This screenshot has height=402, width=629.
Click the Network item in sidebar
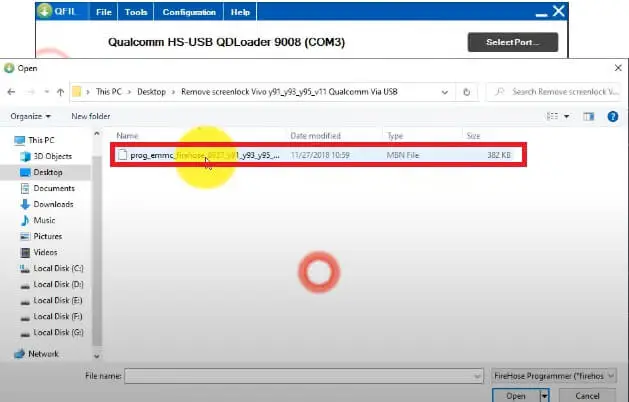tap(43, 354)
